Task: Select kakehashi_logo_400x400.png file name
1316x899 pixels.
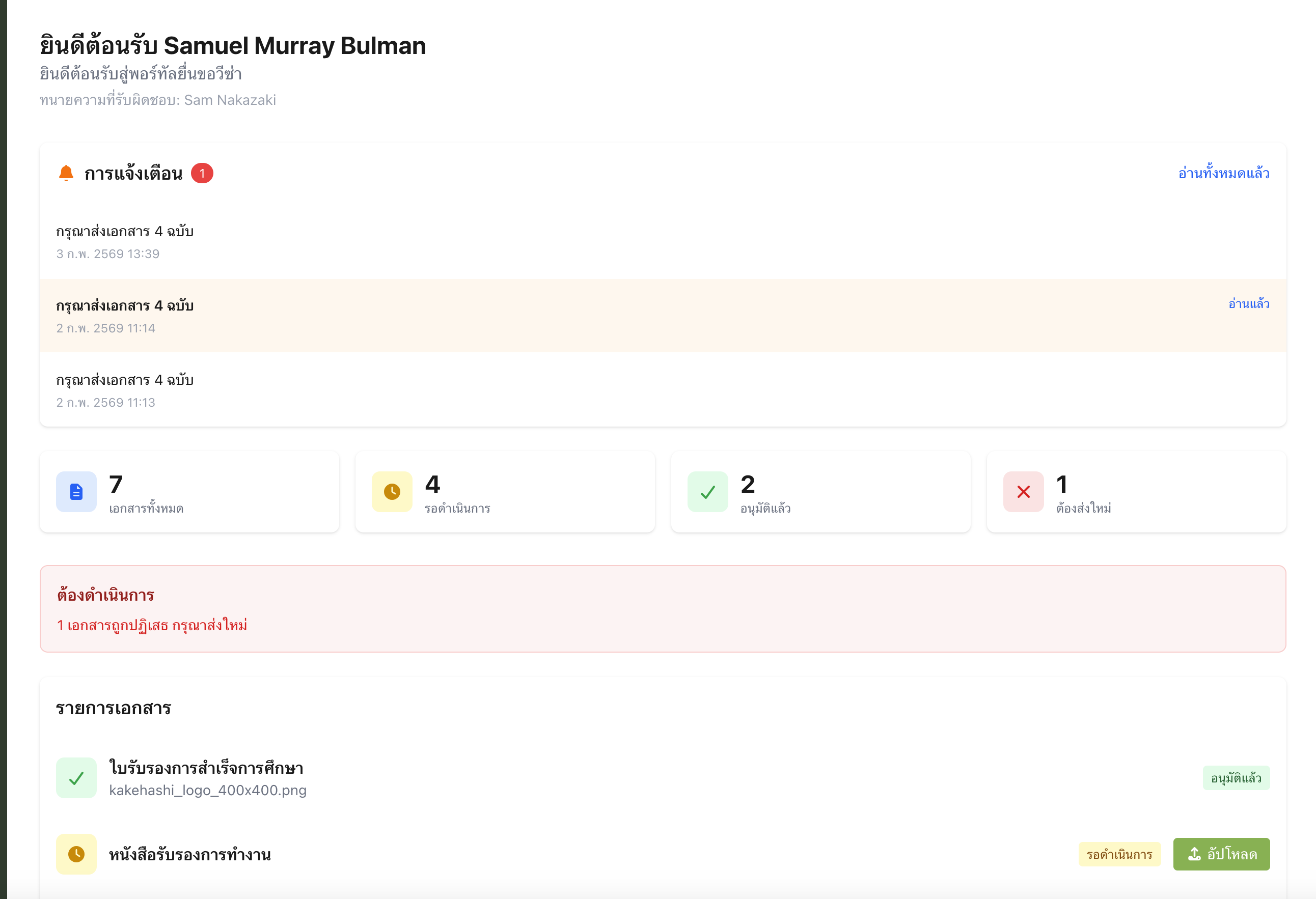Action: pyautogui.click(x=208, y=790)
